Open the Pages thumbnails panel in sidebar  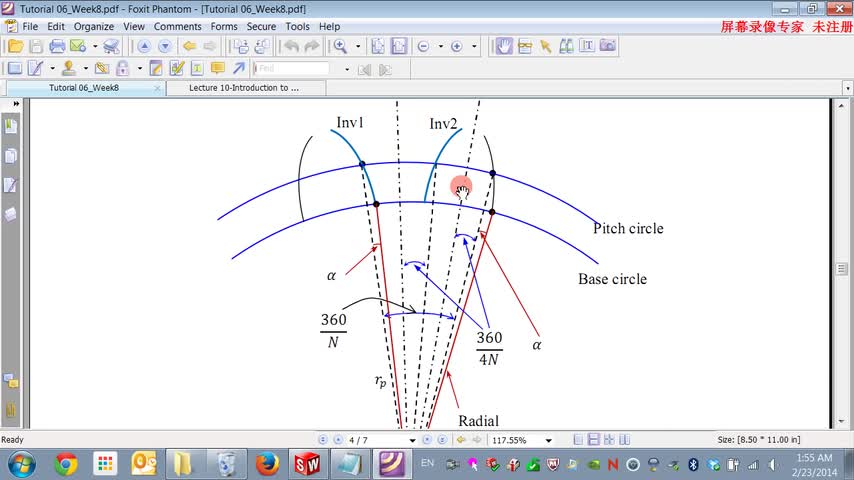tap(11, 156)
